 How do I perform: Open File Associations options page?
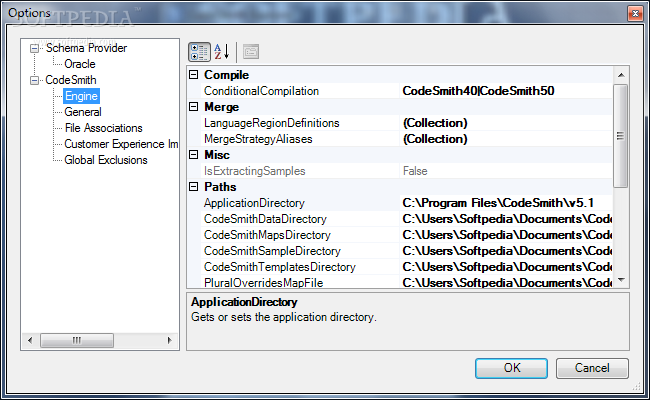103,128
